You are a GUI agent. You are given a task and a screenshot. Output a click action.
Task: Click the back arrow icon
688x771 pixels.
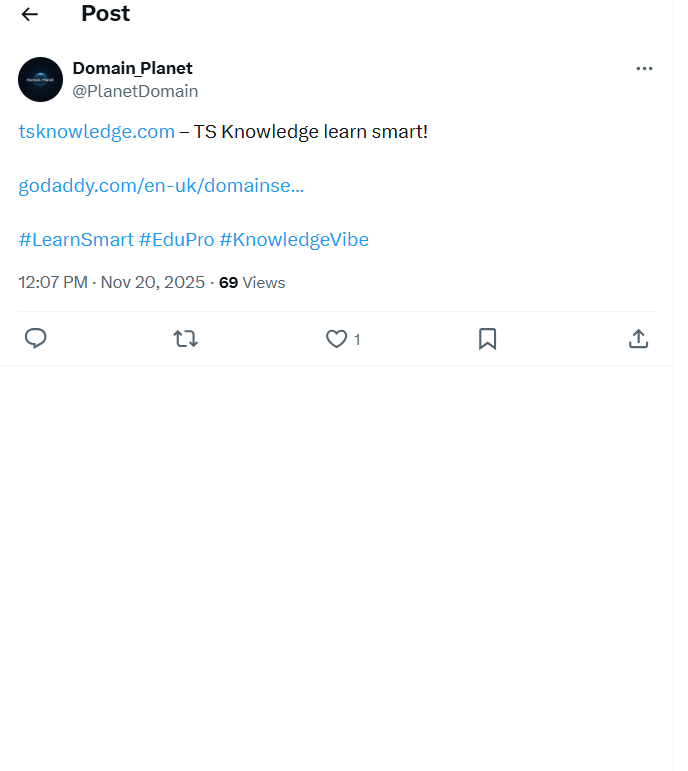[30, 14]
